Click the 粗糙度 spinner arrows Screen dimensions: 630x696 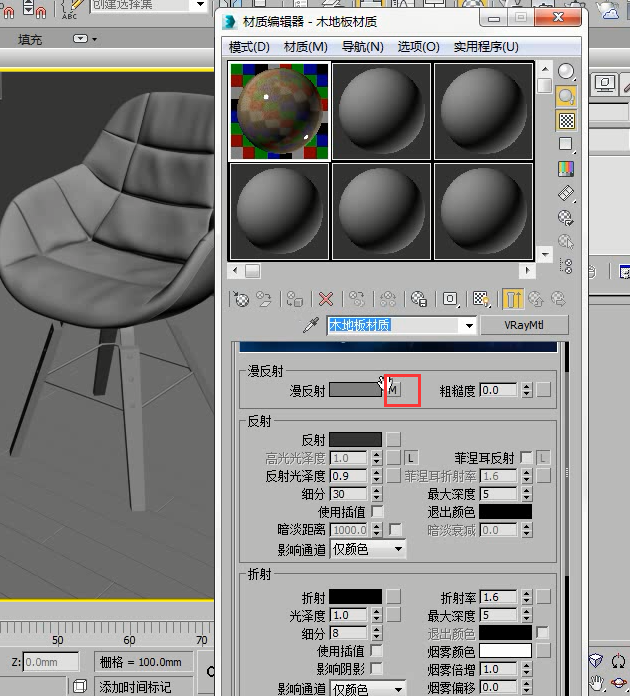point(527,391)
